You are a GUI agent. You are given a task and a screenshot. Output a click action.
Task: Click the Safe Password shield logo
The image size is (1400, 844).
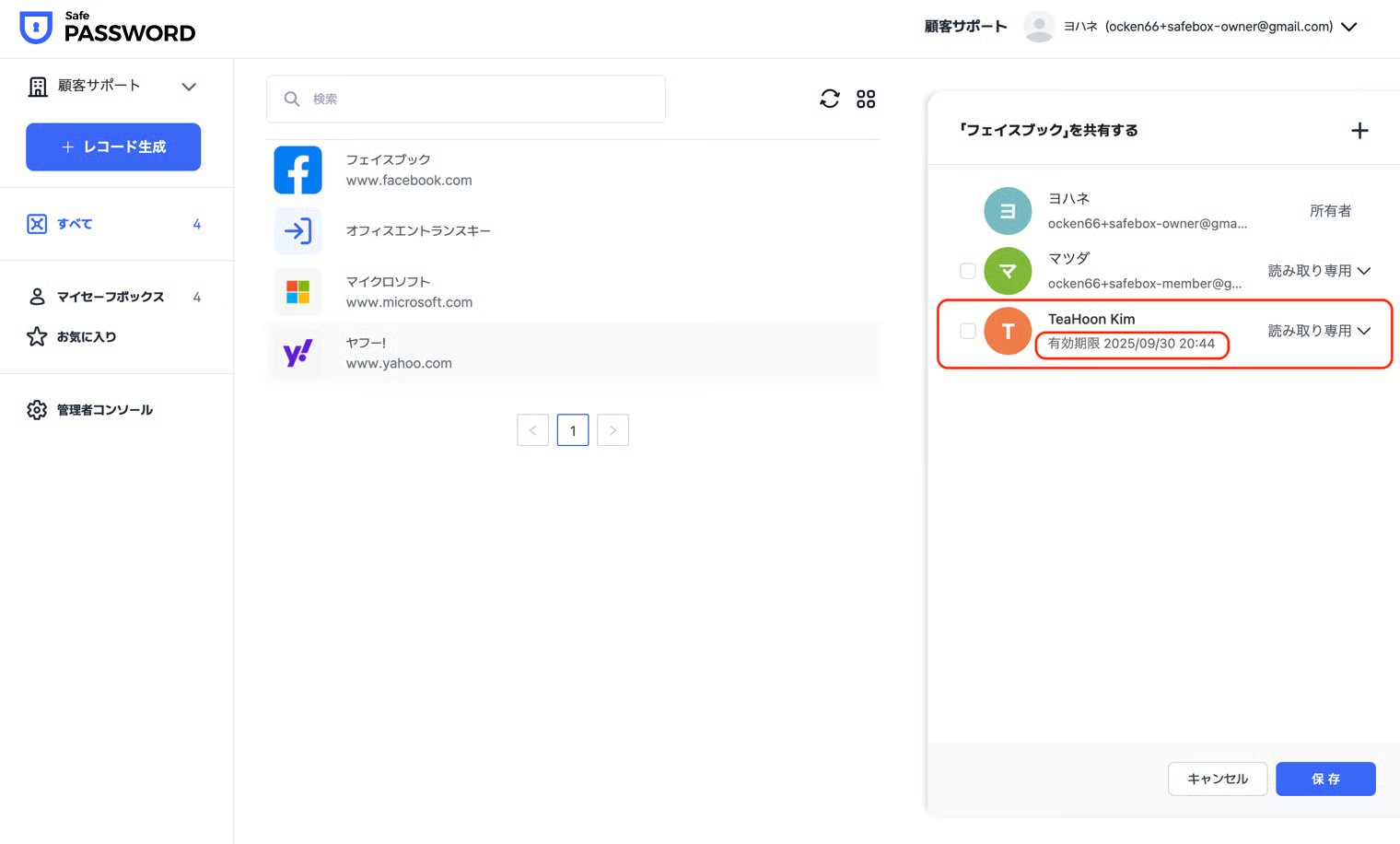click(x=36, y=27)
